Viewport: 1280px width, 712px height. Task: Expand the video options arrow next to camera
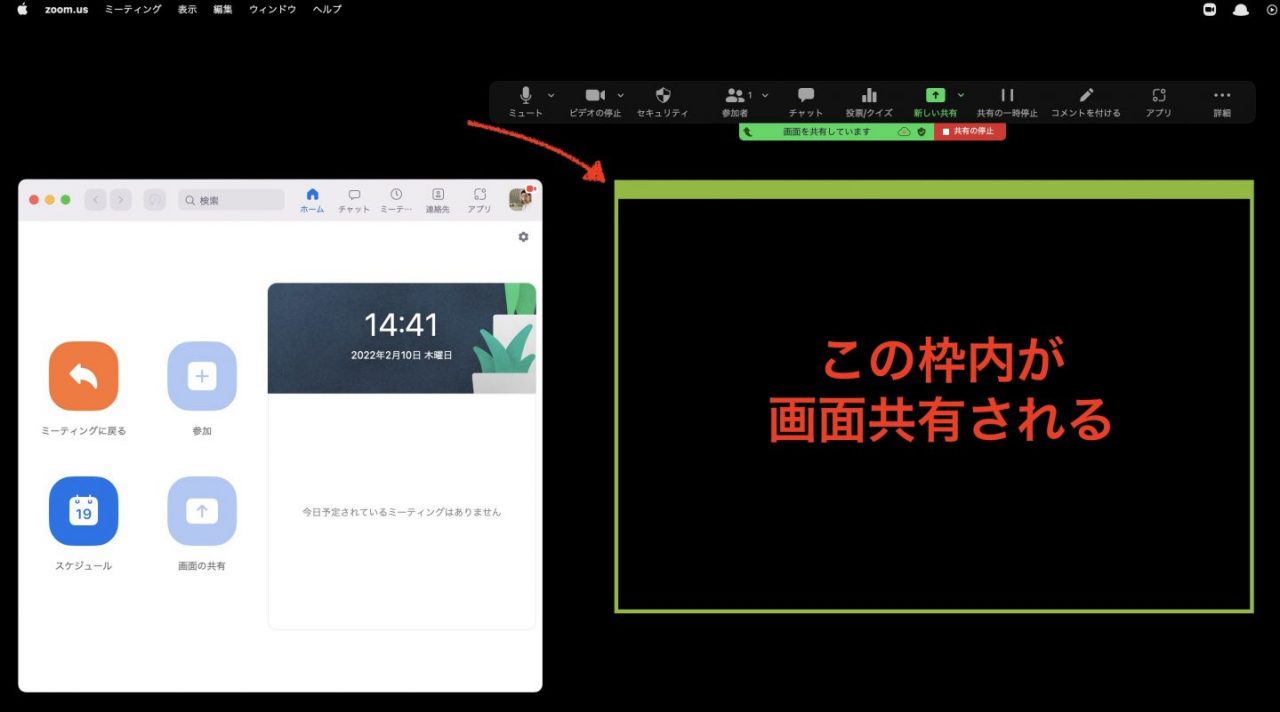[620, 95]
